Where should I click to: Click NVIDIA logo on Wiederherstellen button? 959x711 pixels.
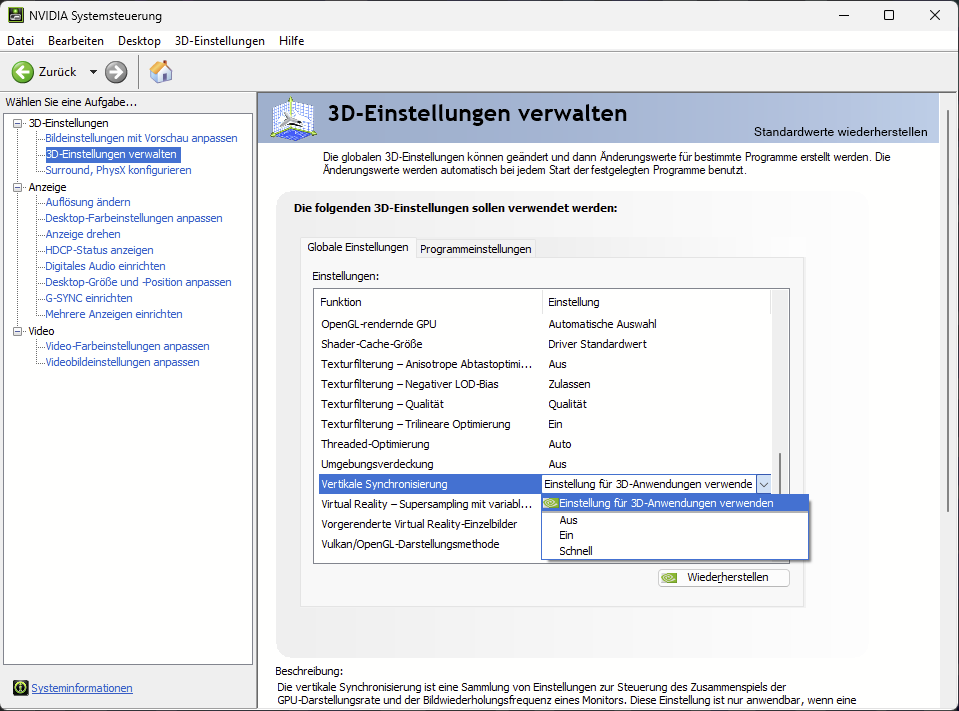(x=669, y=578)
